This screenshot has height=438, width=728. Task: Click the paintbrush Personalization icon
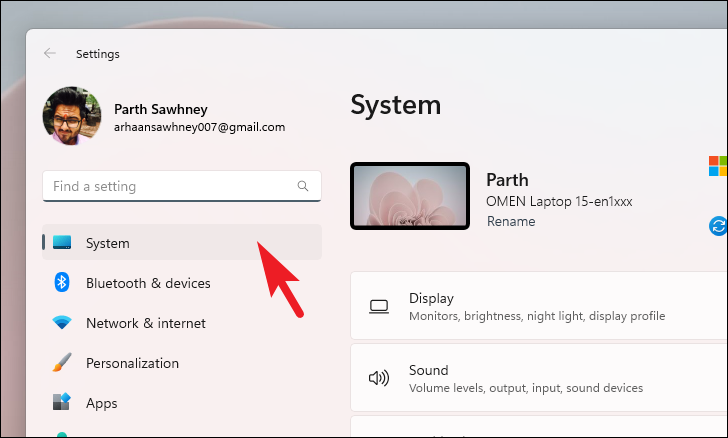tap(62, 362)
